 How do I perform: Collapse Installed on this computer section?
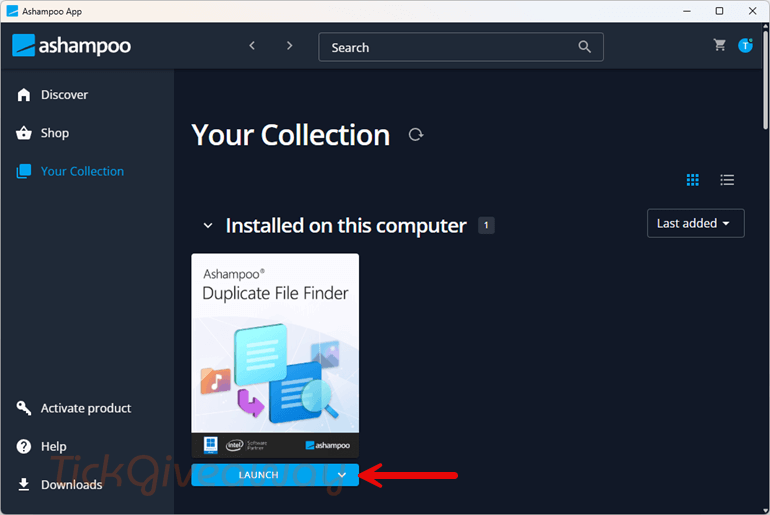point(208,226)
